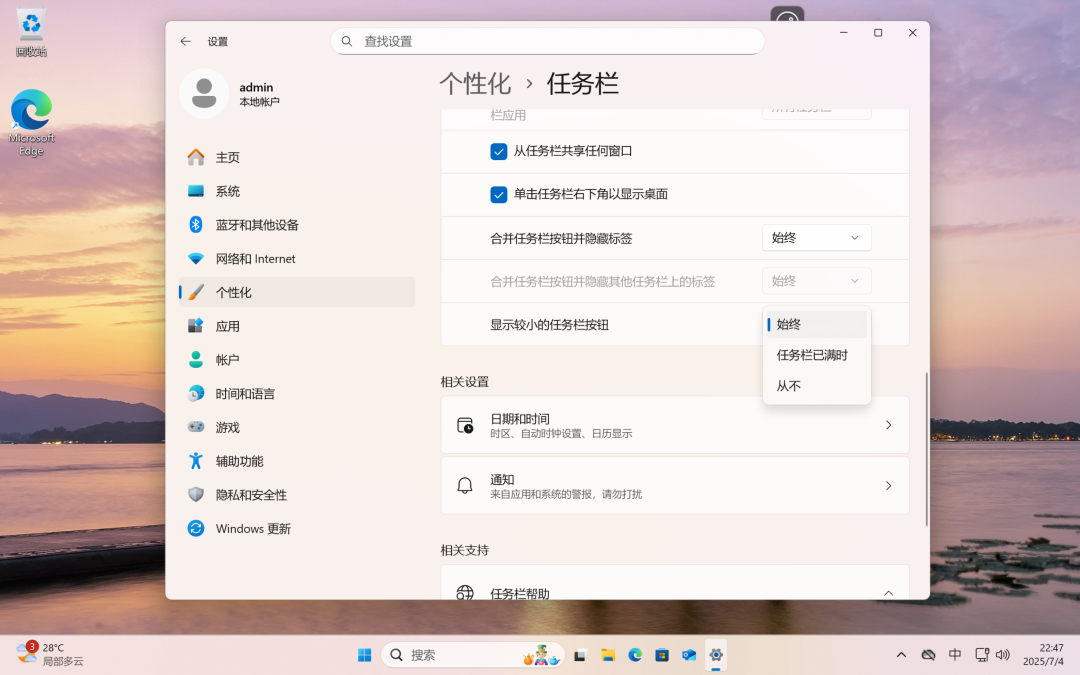This screenshot has height=675, width=1080.
Task: Click the volume icon in the system tray
Action: (1003, 655)
